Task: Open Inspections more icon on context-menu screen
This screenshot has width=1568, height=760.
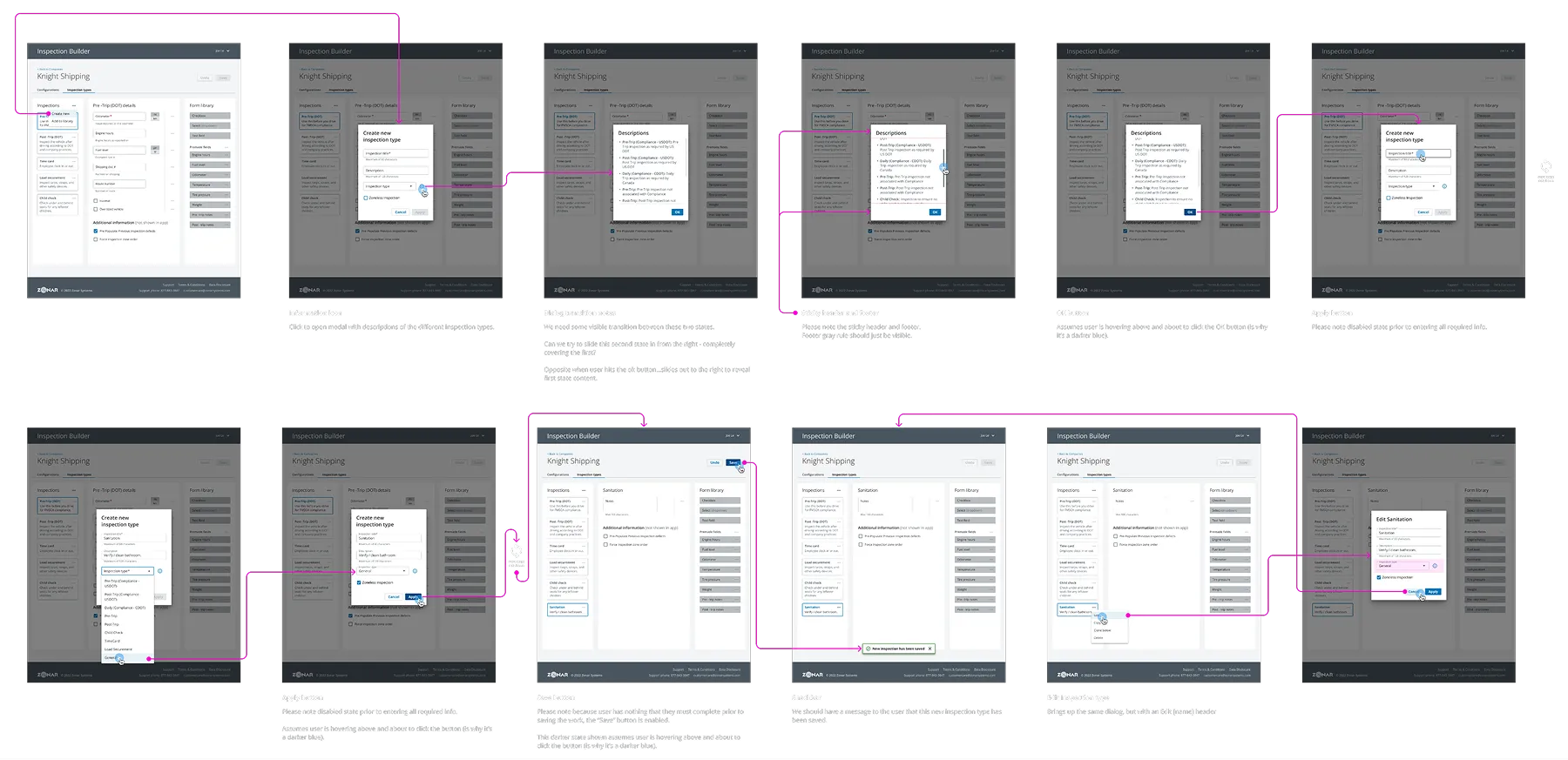Action: click(1093, 490)
